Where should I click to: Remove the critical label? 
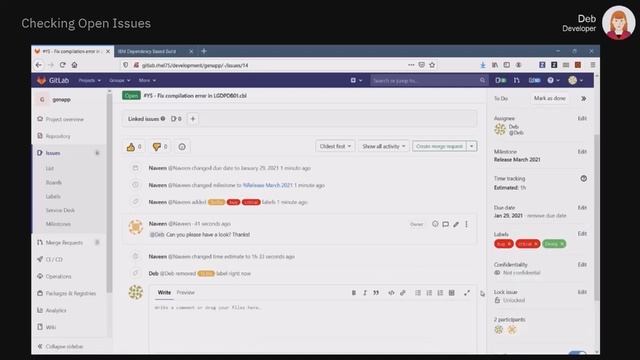coord(536,244)
